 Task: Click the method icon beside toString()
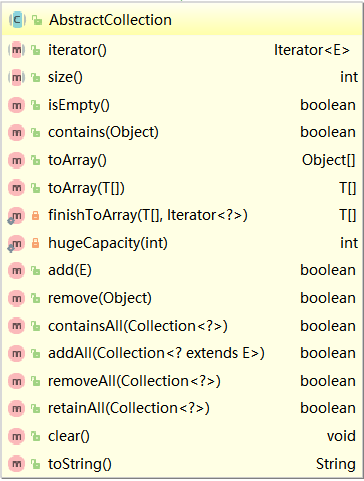[x=16, y=464]
